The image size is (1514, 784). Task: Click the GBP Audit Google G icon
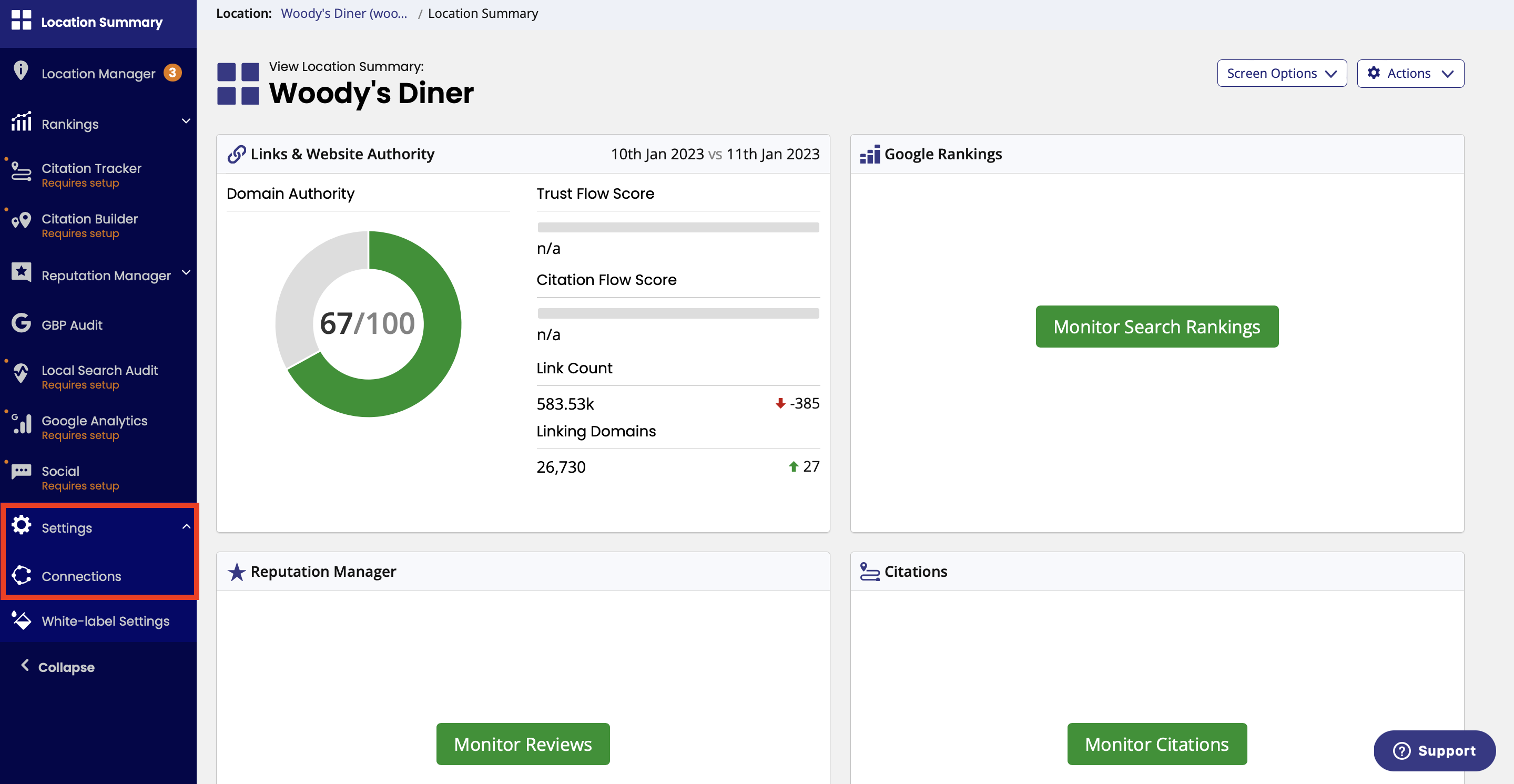coord(21,323)
